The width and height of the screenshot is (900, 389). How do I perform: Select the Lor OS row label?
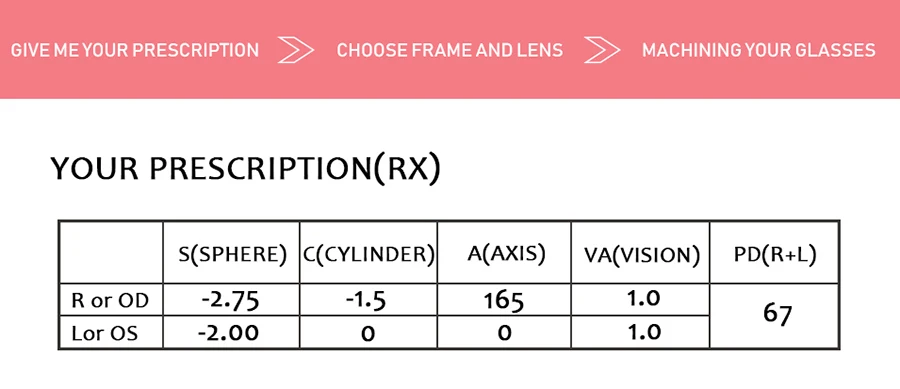tap(105, 333)
